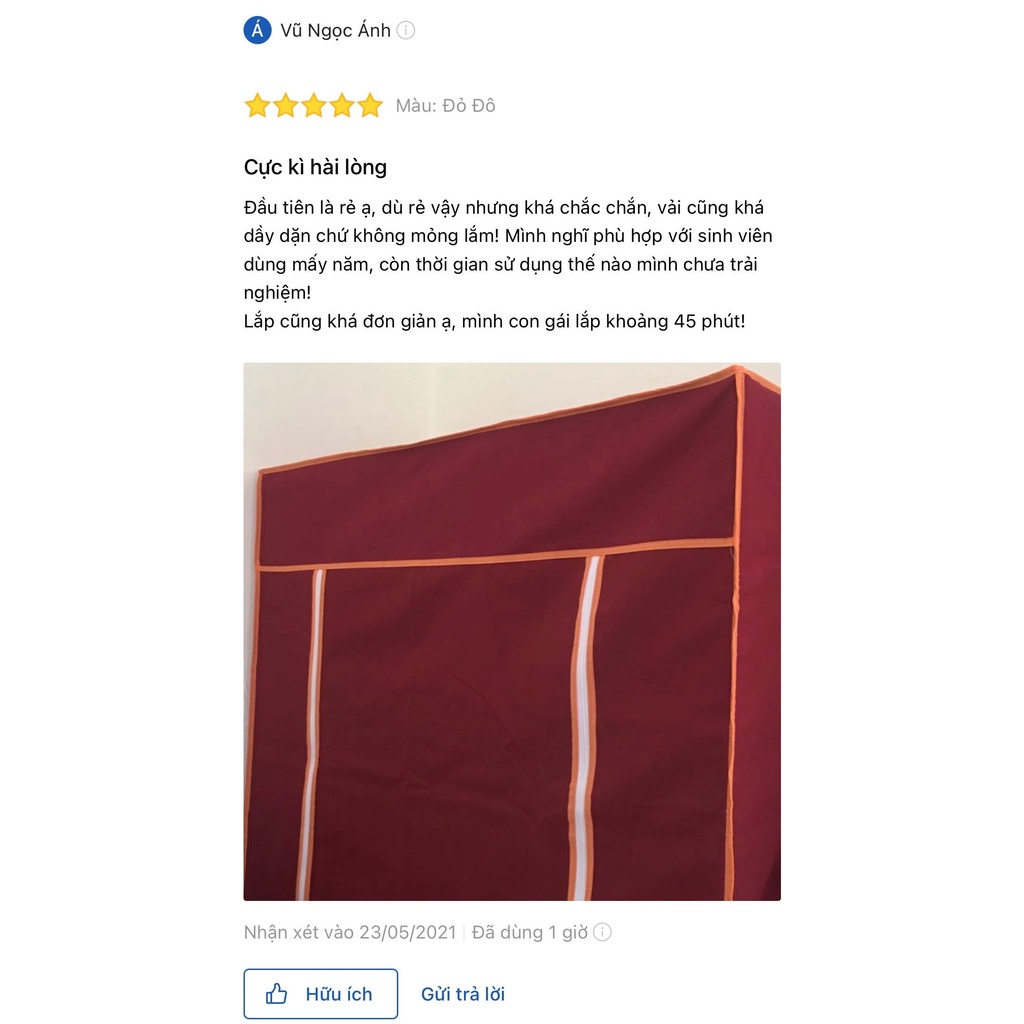
Task: Select the fifth rating star
Action: [x=370, y=105]
